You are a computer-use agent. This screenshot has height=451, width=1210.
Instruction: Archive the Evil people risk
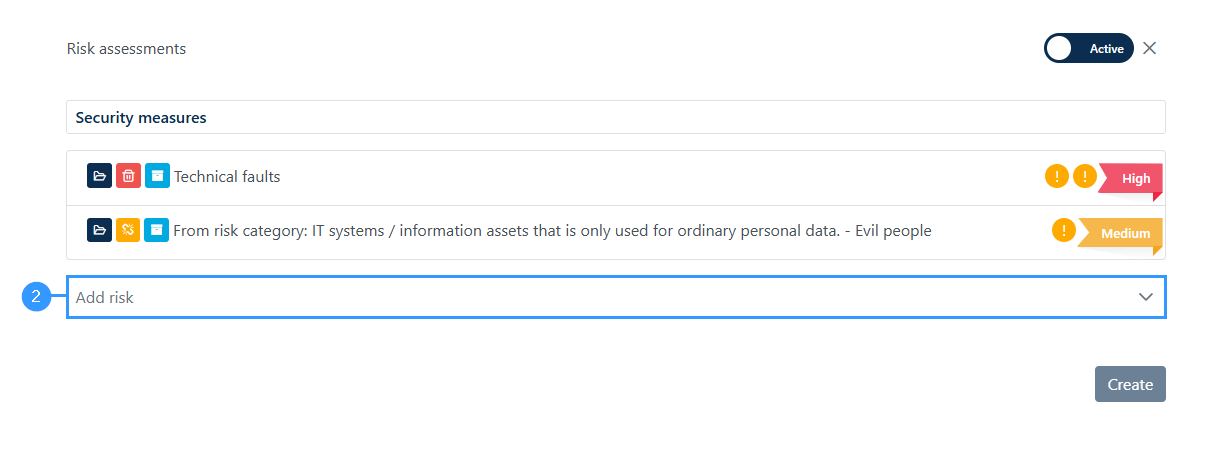pyautogui.click(x=156, y=231)
